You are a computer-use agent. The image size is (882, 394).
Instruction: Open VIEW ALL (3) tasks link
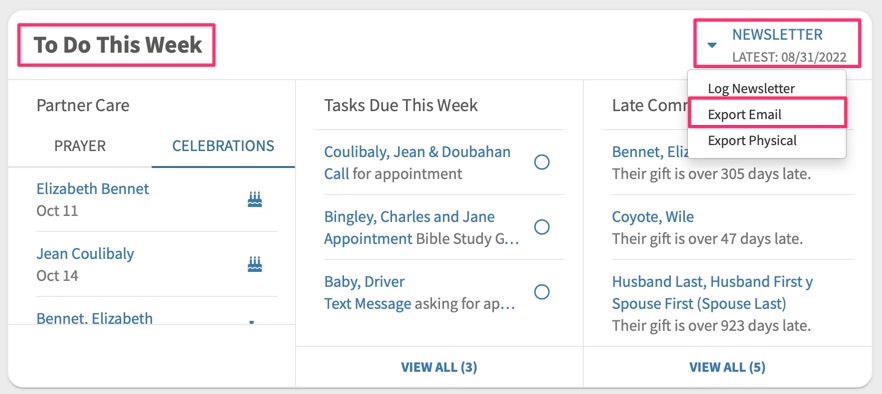pyautogui.click(x=439, y=367)
